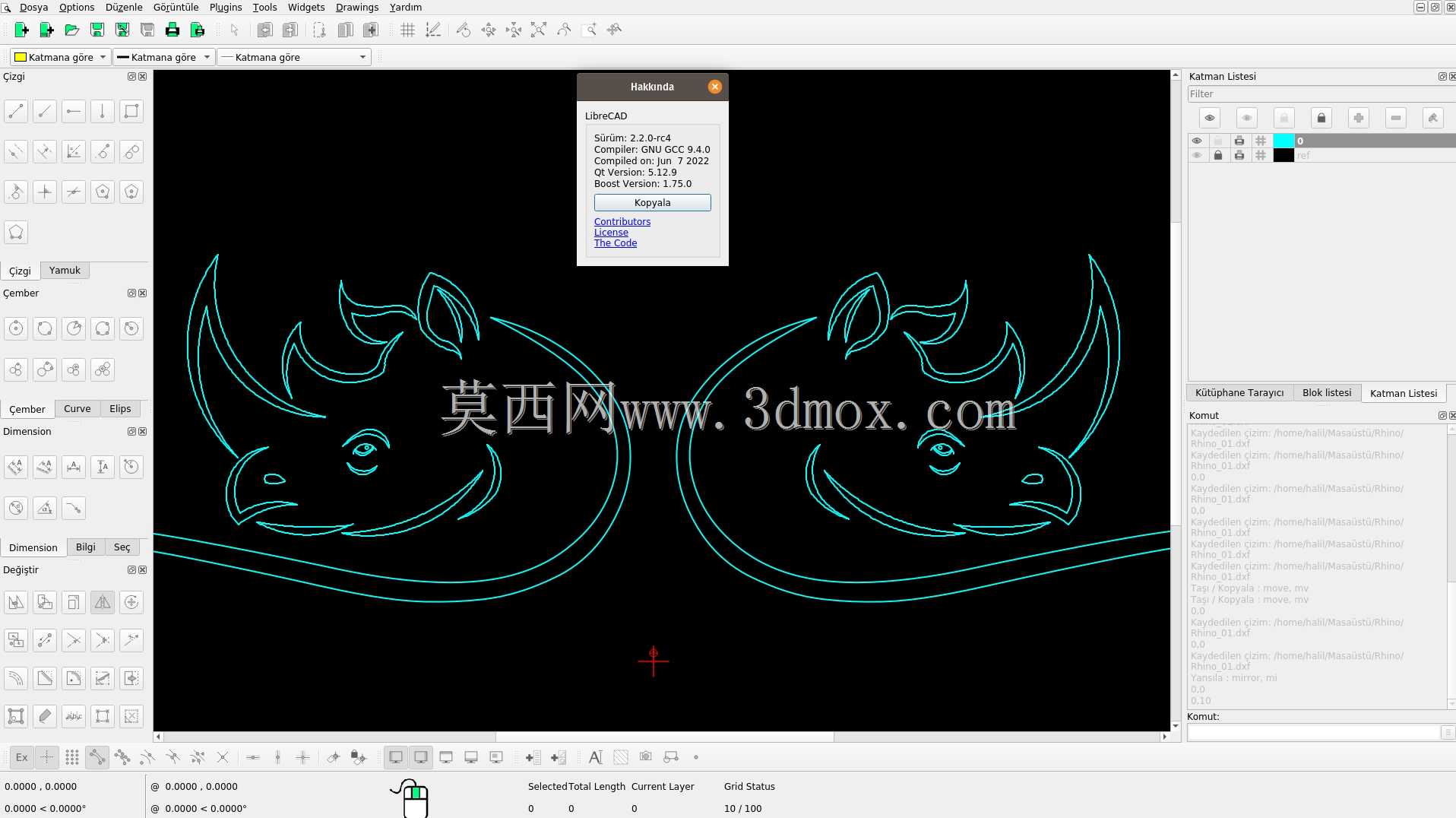Select the leader dimension tool

click(x=74, y=508)
